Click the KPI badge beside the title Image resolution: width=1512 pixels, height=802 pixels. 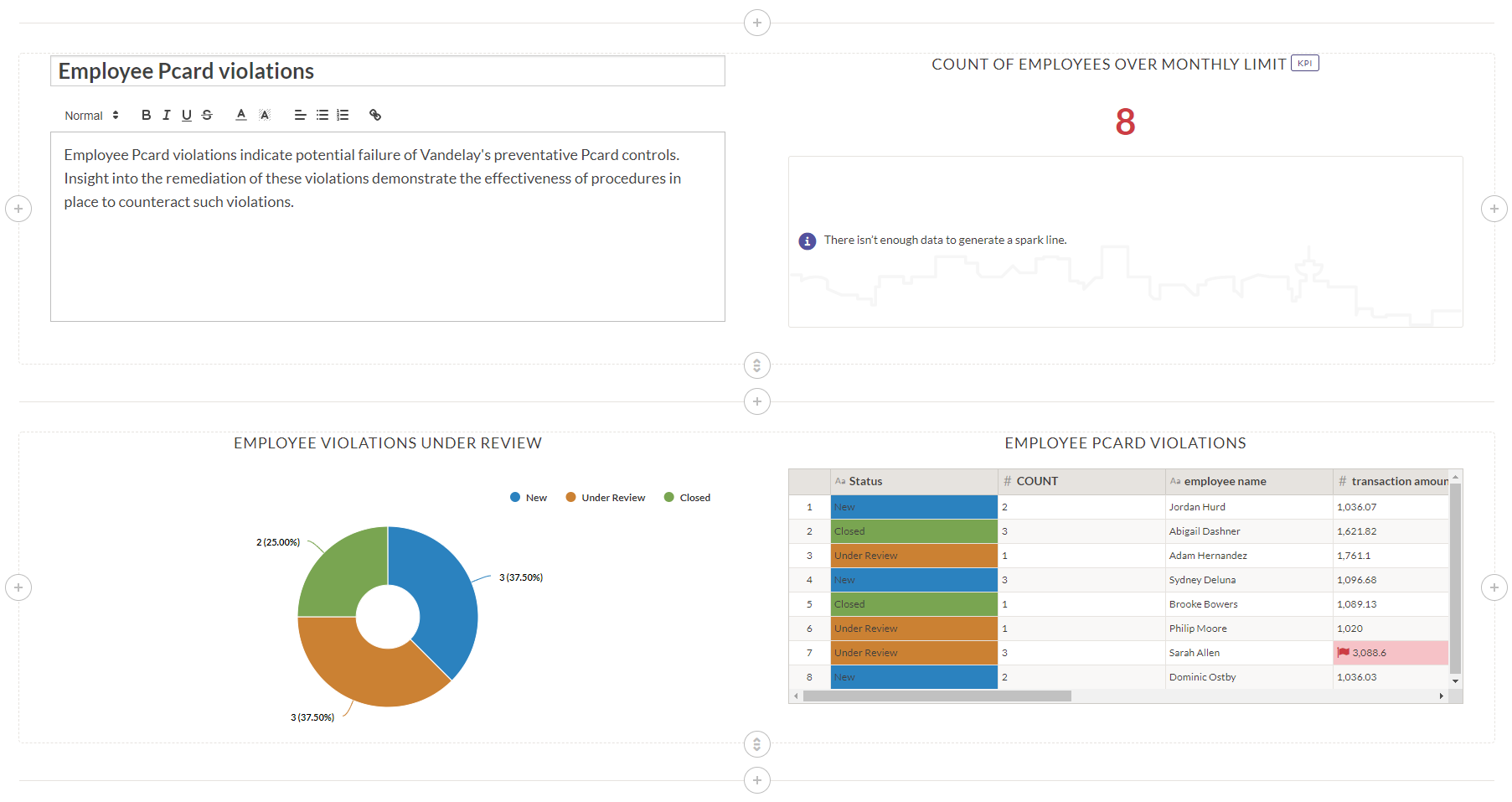1304,64
